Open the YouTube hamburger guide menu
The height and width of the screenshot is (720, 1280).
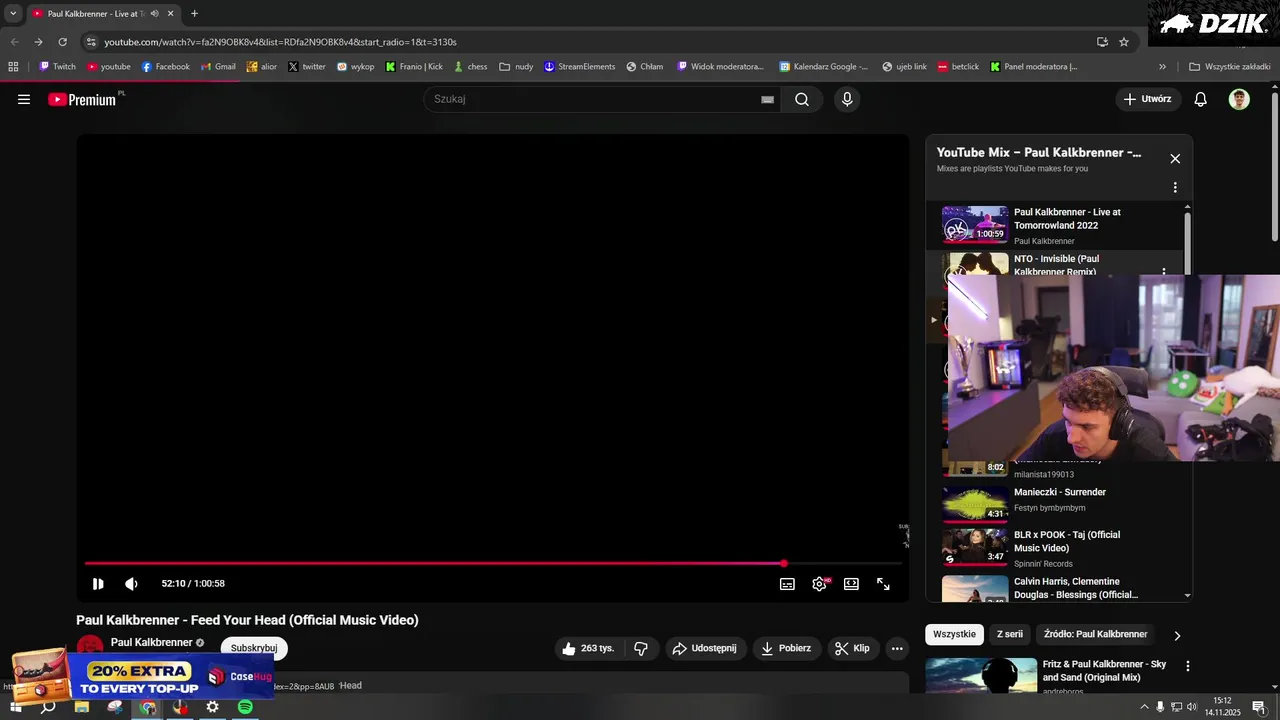tap(24, 99)
